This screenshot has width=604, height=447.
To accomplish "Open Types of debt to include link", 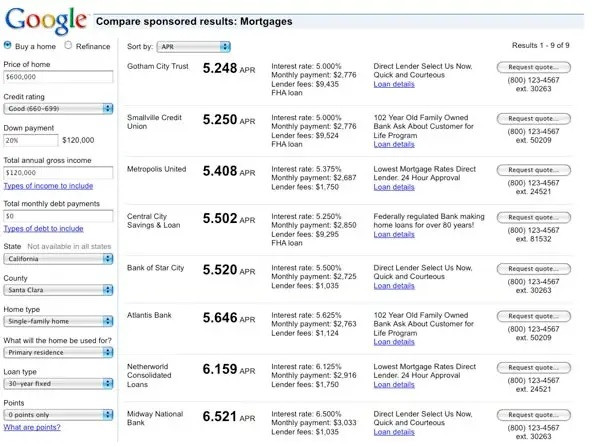I will tap(43, 229).
